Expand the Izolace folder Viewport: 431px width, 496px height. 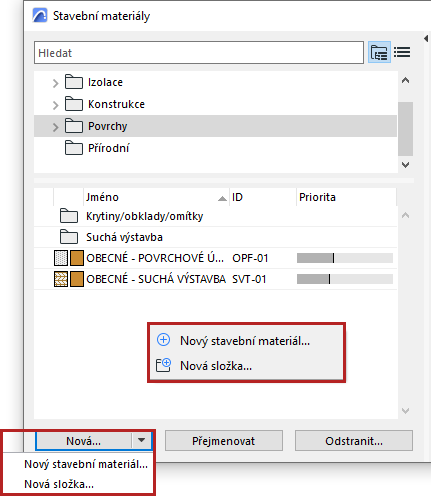[x=55, y=83]
